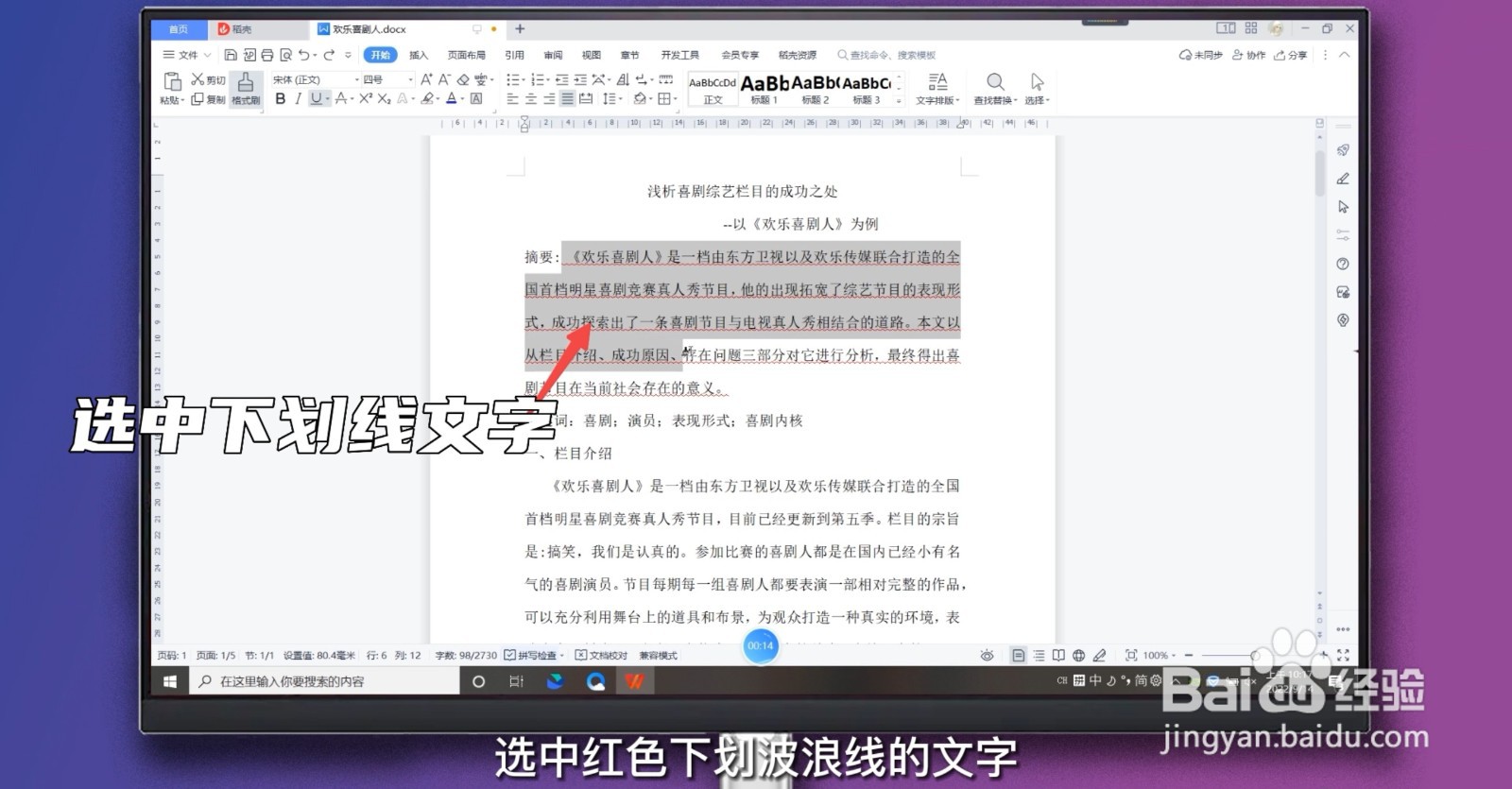This screenshot has height=789, width=1512.
Task: Toggle 拼写检查 spell check in status bar
Action: coord(535,655)
